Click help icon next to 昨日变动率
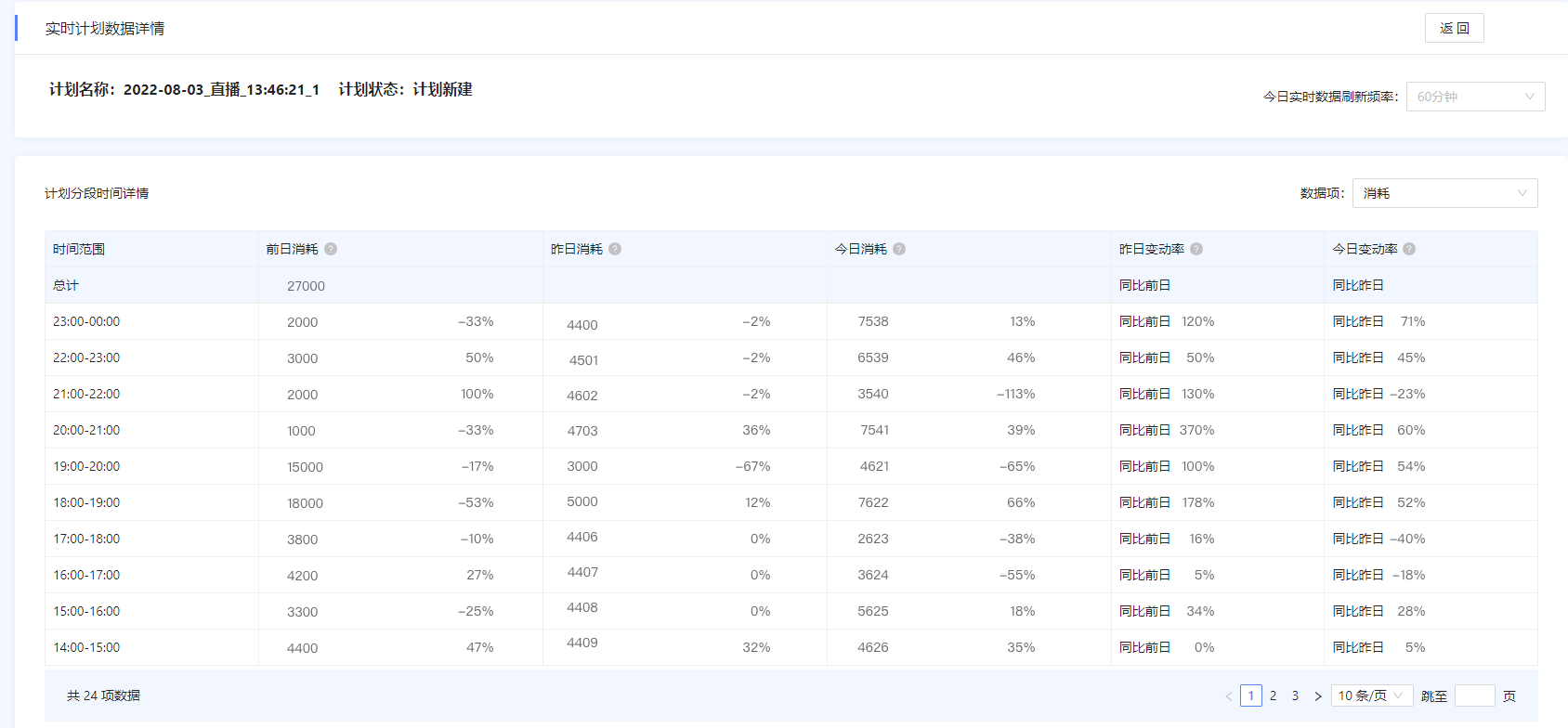This screenshot has width=1568, height=728. tap(1196, 249)
